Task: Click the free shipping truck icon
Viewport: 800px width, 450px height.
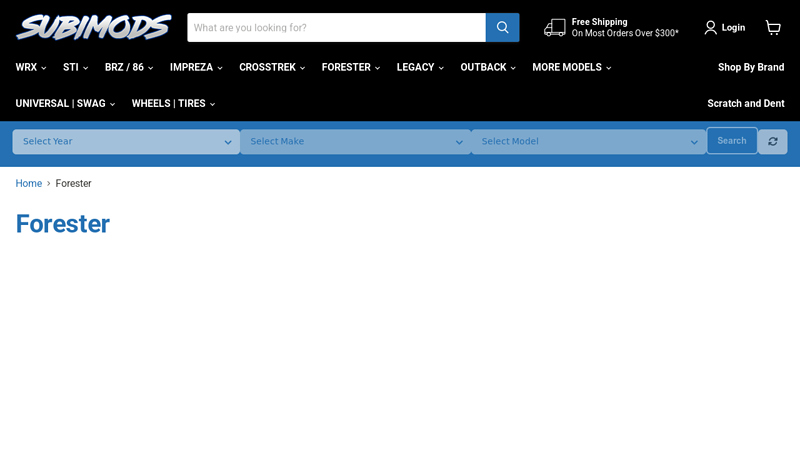Action: (554, 27)
